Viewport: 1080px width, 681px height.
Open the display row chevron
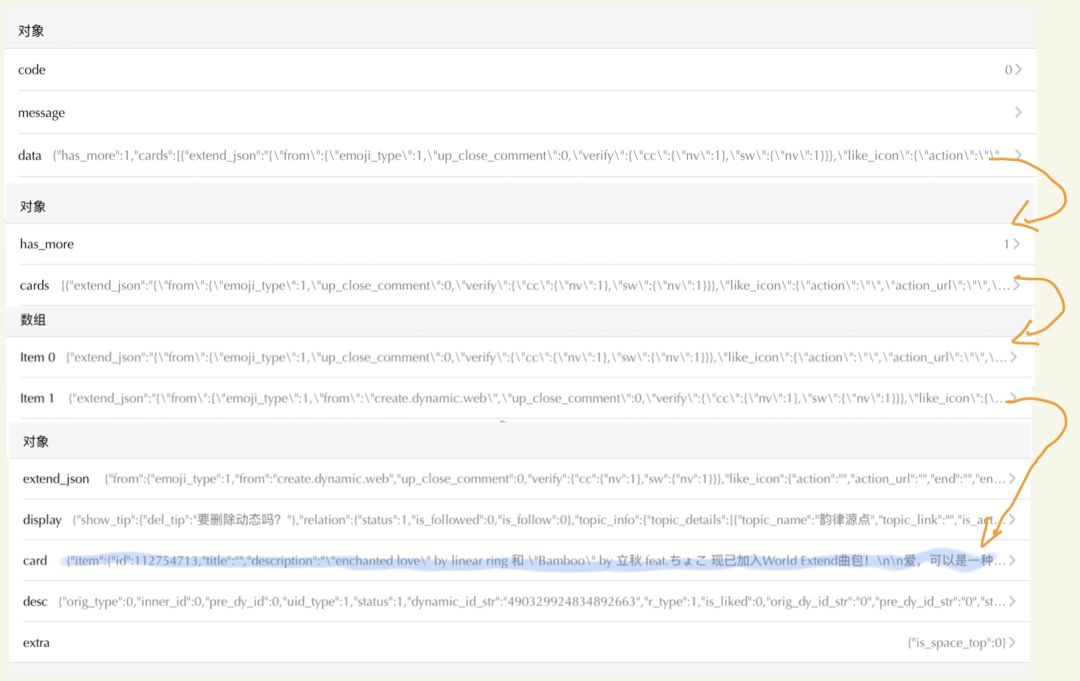pos(1012,520)
